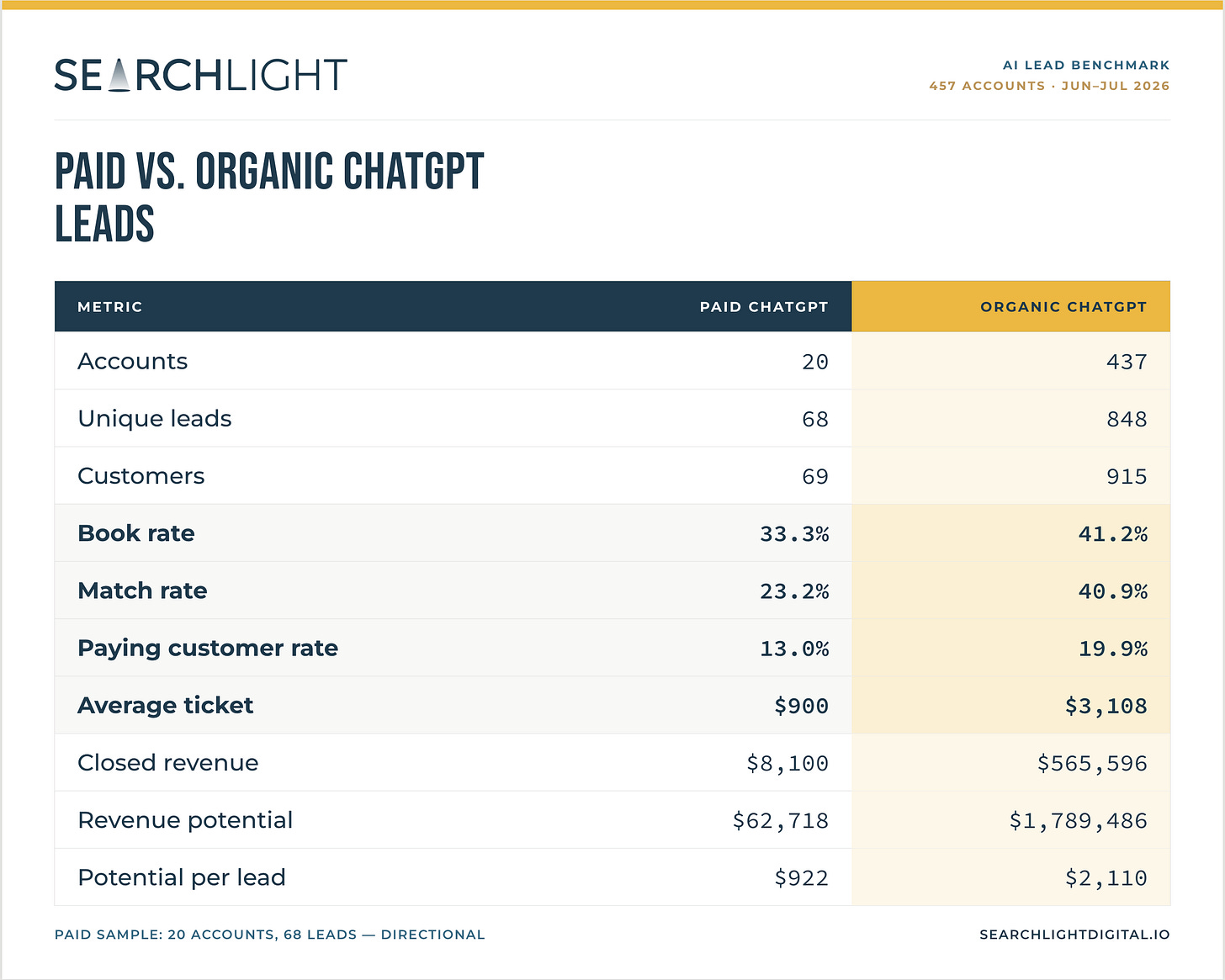This screenshot has height=980, width=1225.
Task: Click the Revenue potential organic value $1,789,486
Action: (x=1079, y=820)
